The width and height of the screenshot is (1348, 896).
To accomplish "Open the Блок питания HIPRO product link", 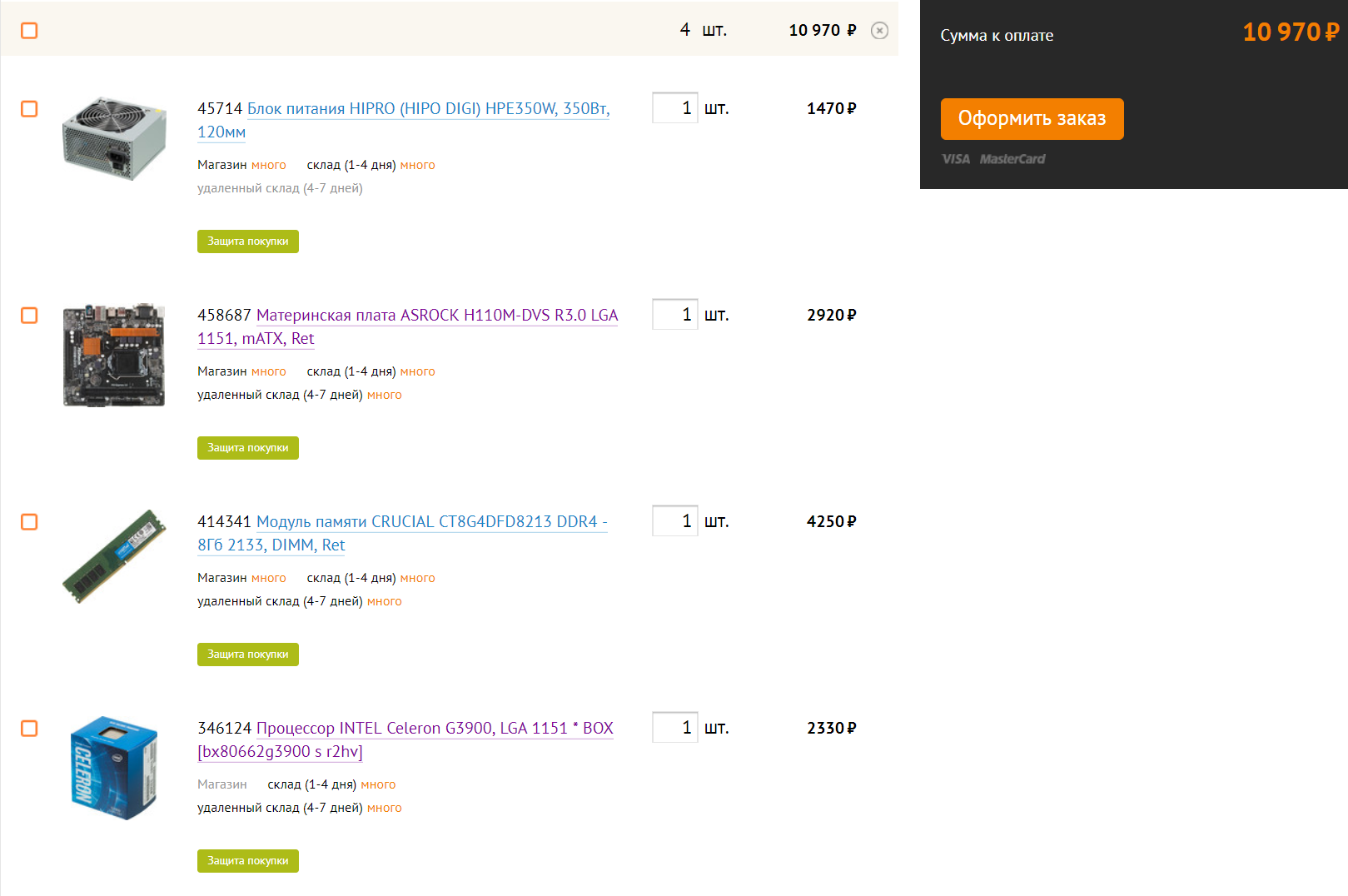I will click(428, 109).
